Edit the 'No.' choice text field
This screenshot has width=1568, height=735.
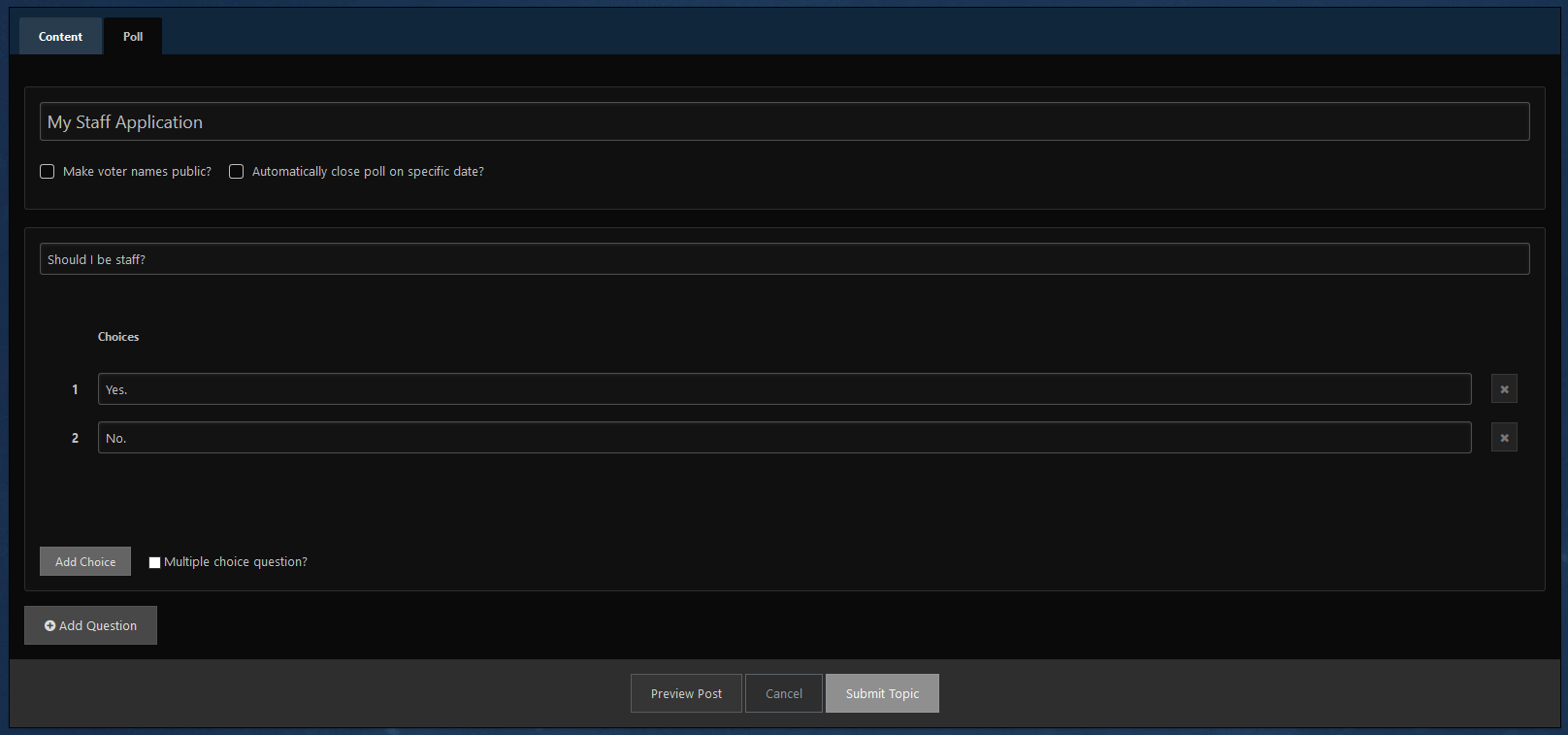pyautogui.click(x=784, y=438)
